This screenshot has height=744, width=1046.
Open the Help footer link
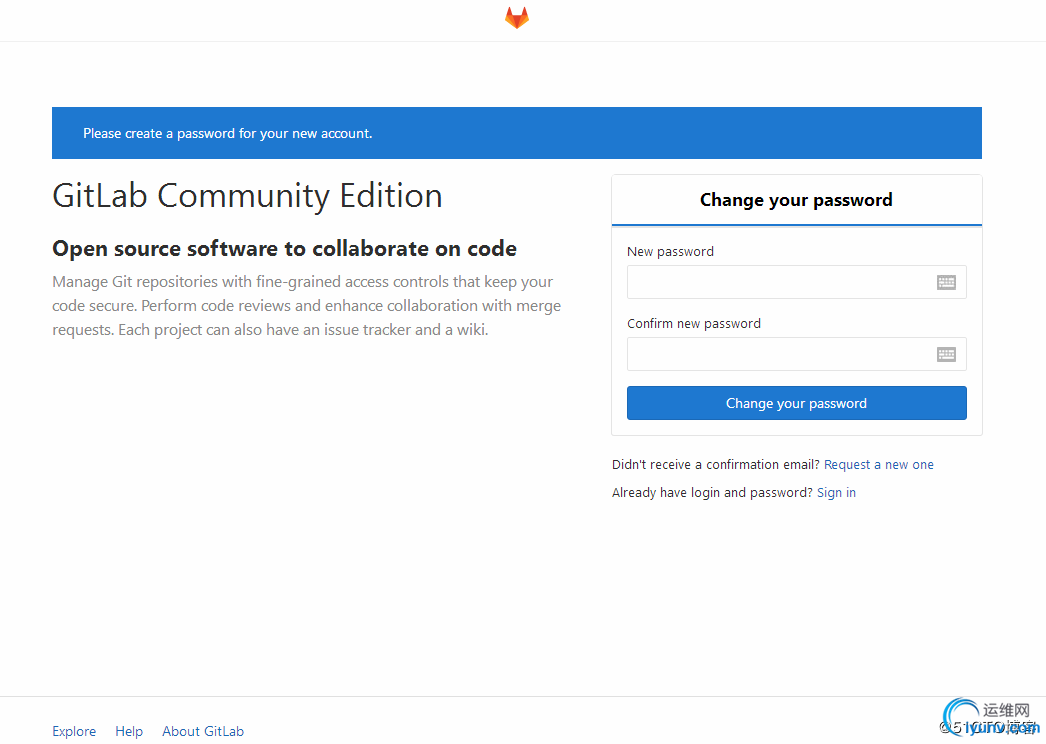tap(129, 731)
